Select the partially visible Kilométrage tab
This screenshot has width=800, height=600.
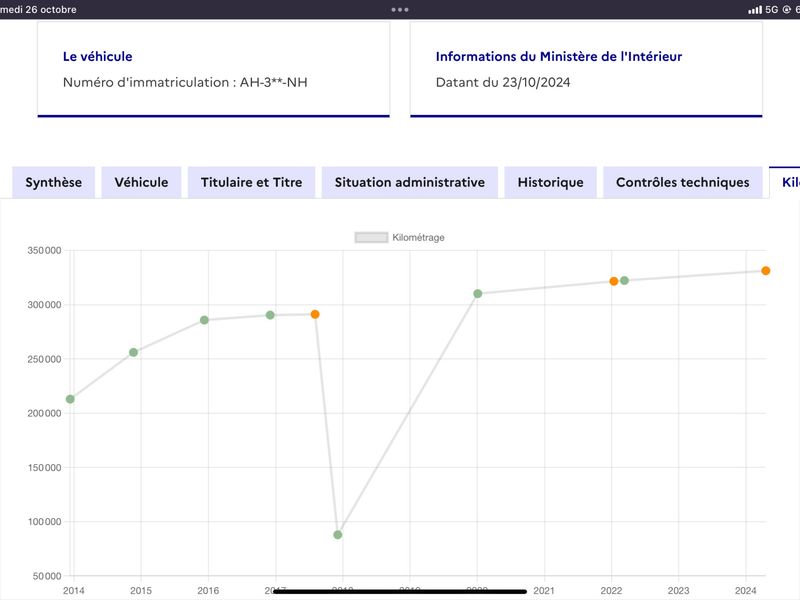point(785,182)
